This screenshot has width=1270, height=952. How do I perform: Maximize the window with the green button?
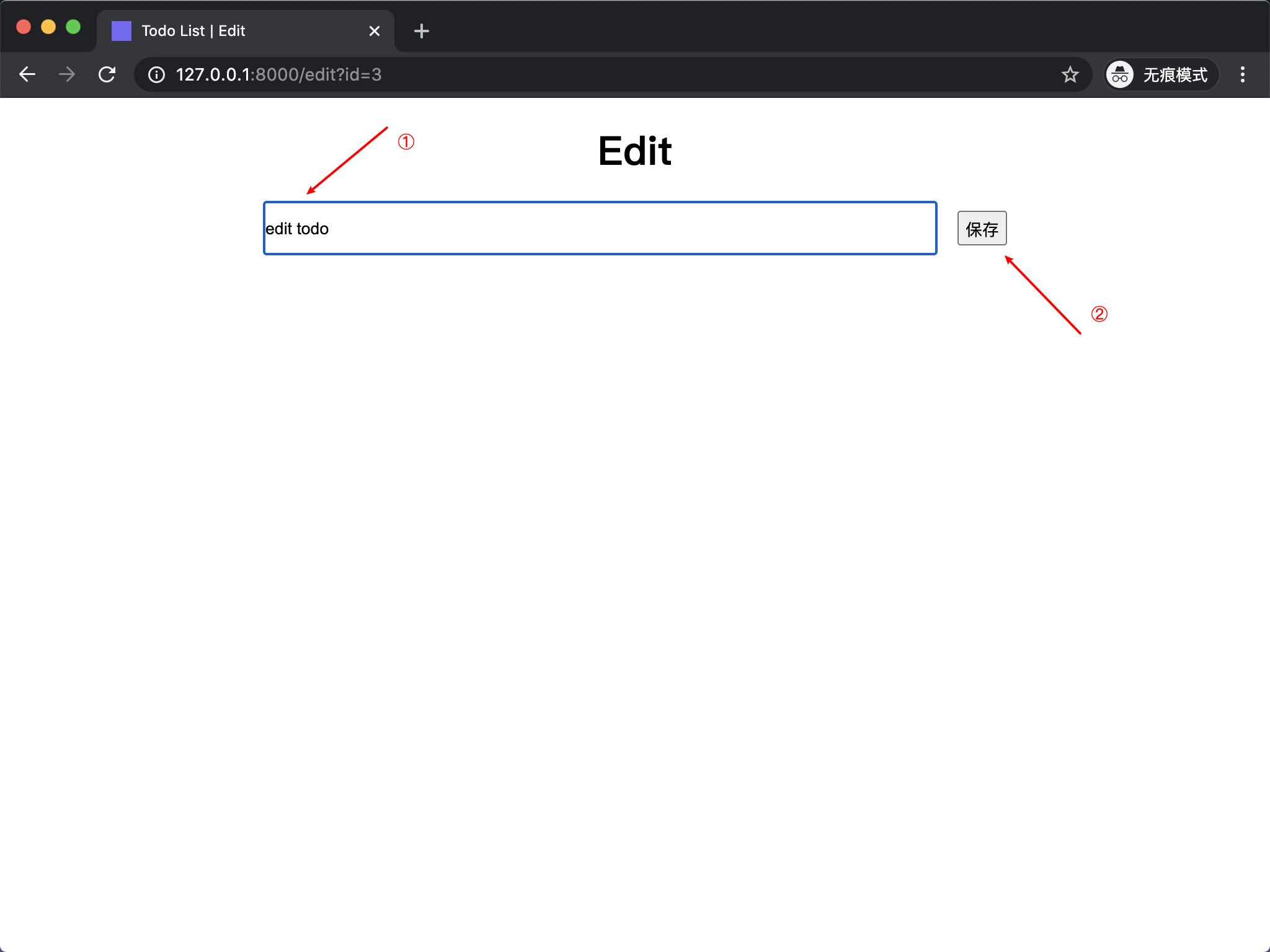click(73, 27)
